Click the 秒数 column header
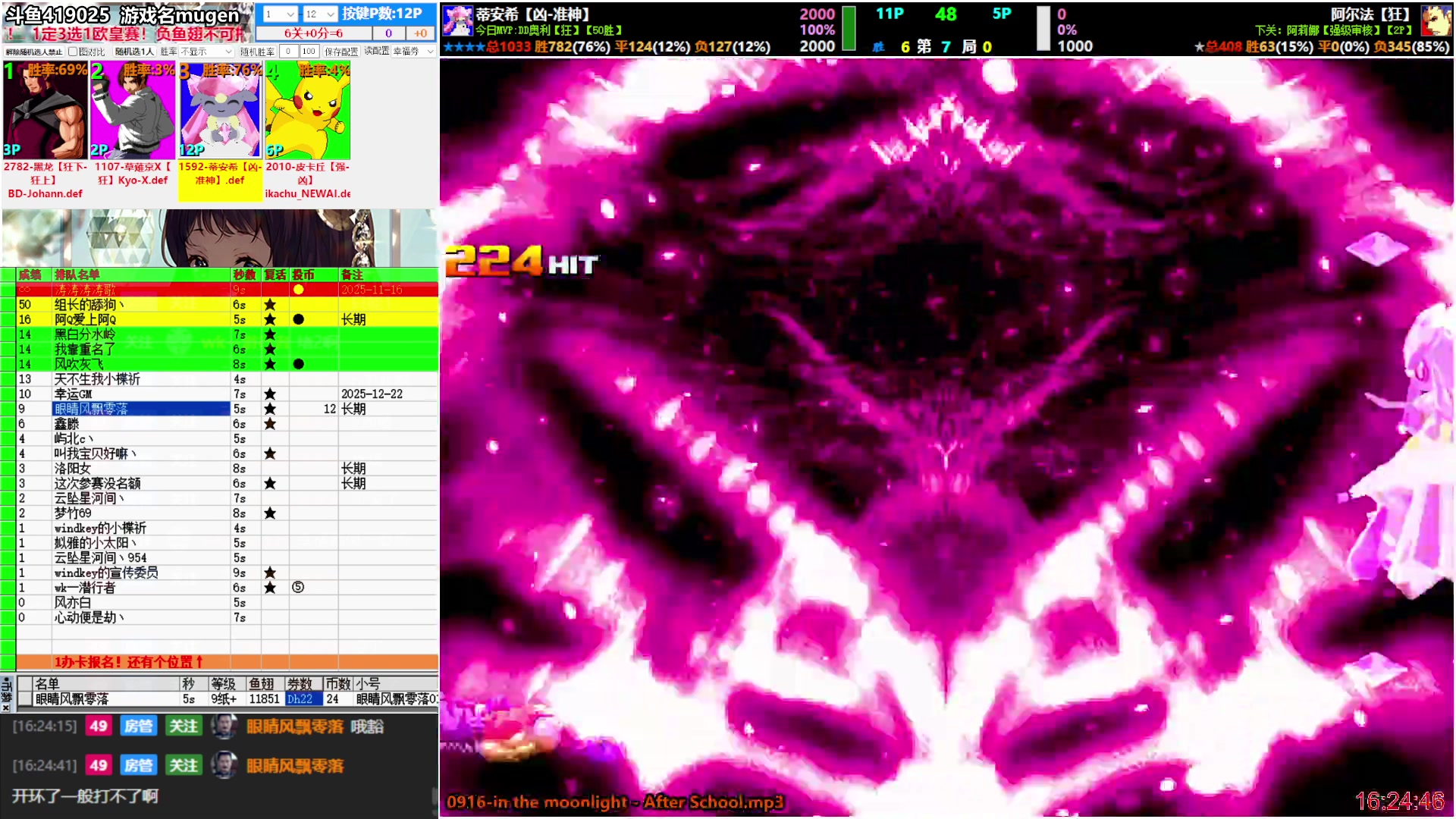This screenshot has width=1456, height=819. coord(245,275)
